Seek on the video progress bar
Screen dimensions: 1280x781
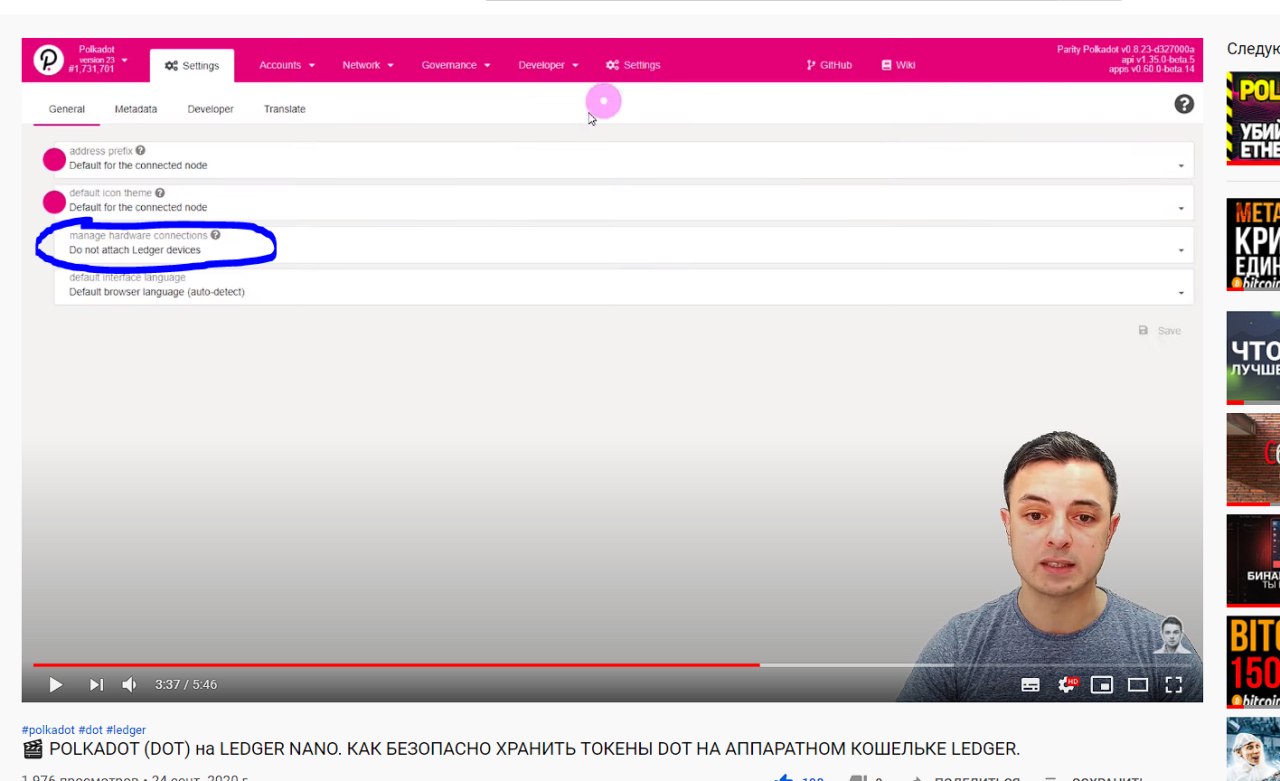coord(612,664)
